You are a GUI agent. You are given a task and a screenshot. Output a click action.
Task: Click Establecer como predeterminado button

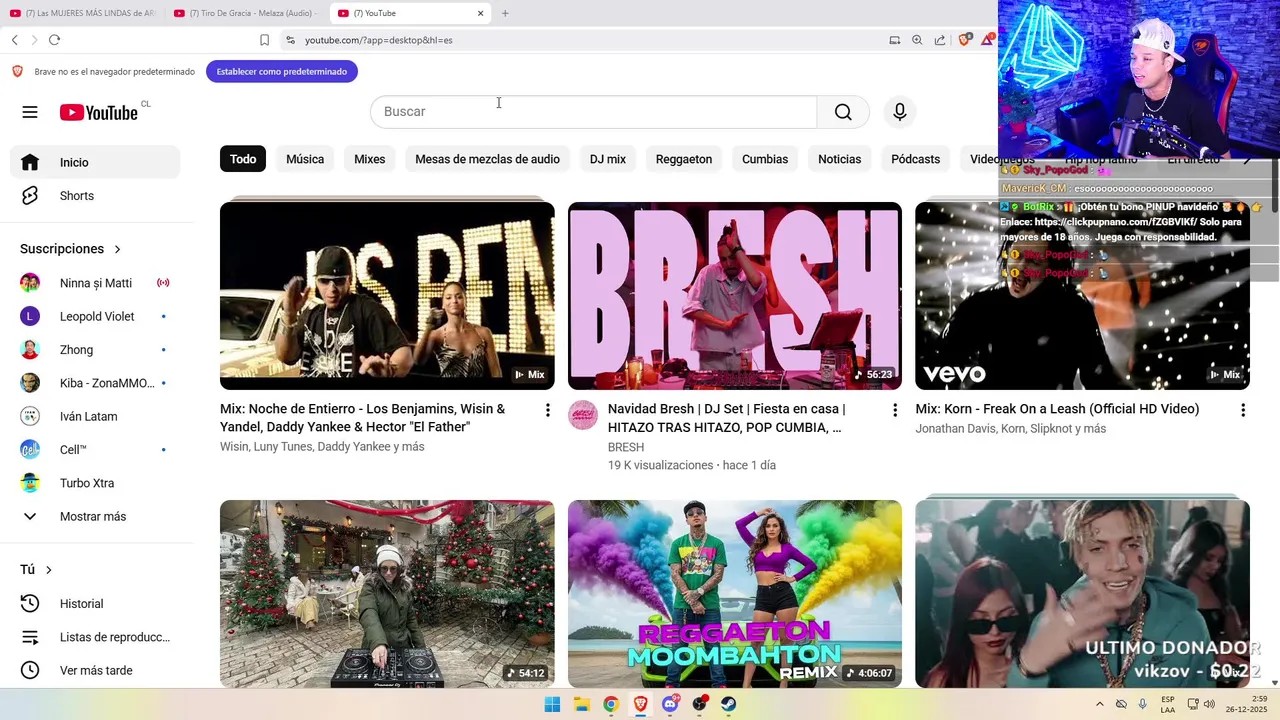(282, 71)
